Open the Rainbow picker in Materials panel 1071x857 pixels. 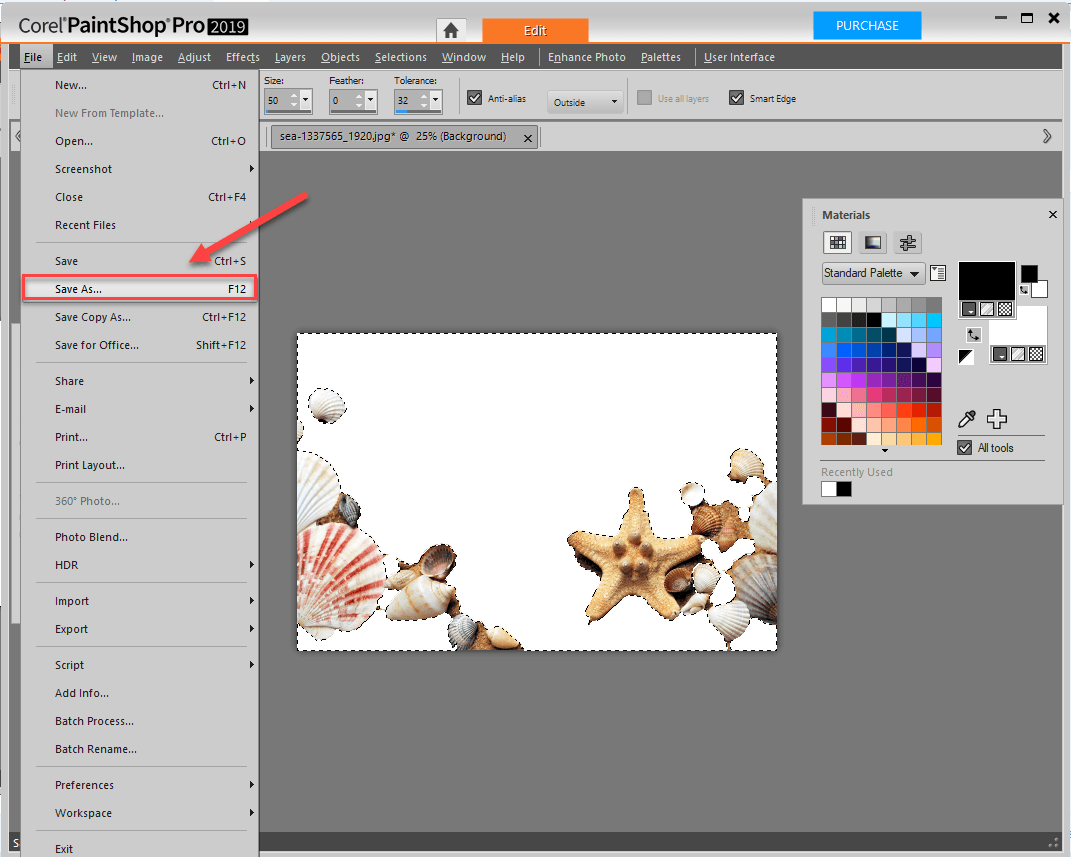[x=872, y=242]
